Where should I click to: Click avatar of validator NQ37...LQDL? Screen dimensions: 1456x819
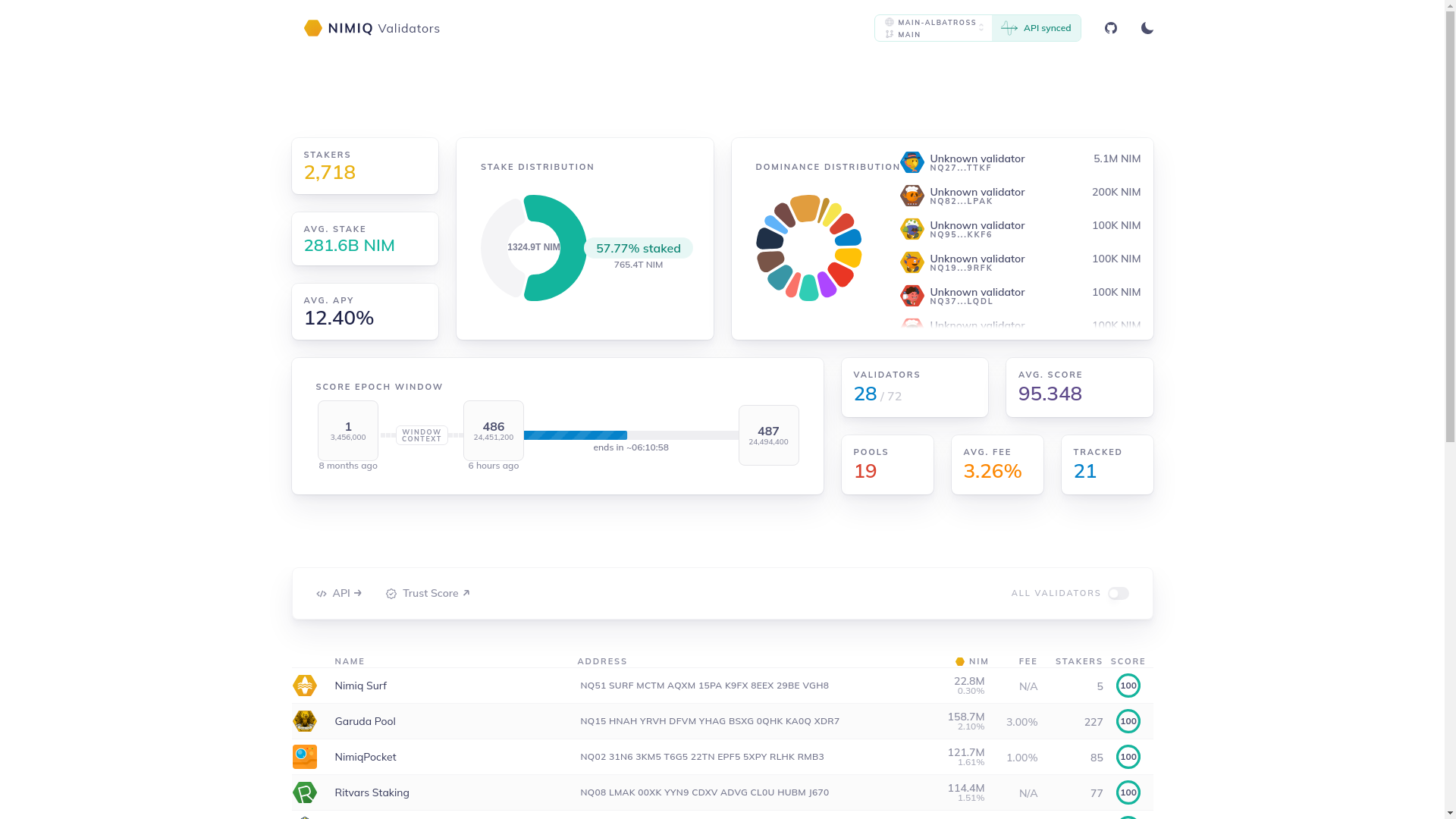pyautogui.click(x=912, y=296)
